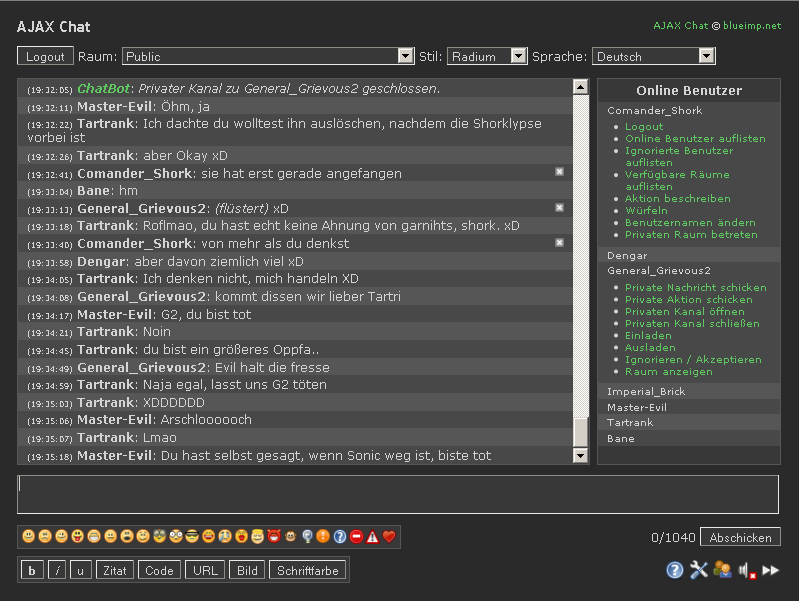
Task: Choose 'Benutzernamen ändern' option
Action: click(x=690, y=223)
